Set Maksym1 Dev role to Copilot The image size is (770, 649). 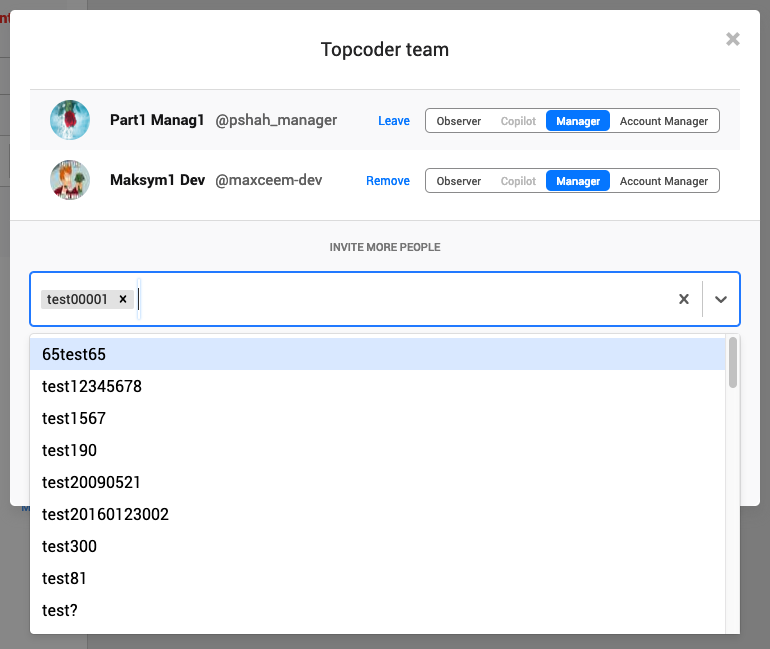coord(518,181)
